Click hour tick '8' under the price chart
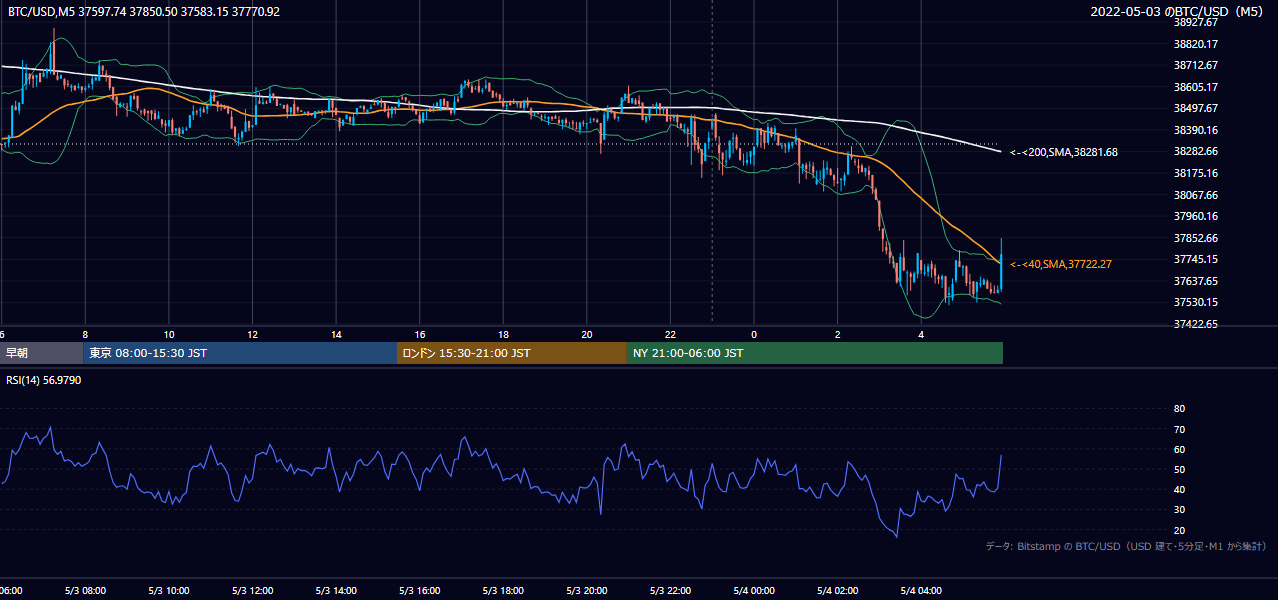1278x600 pixels. point(85,334)
